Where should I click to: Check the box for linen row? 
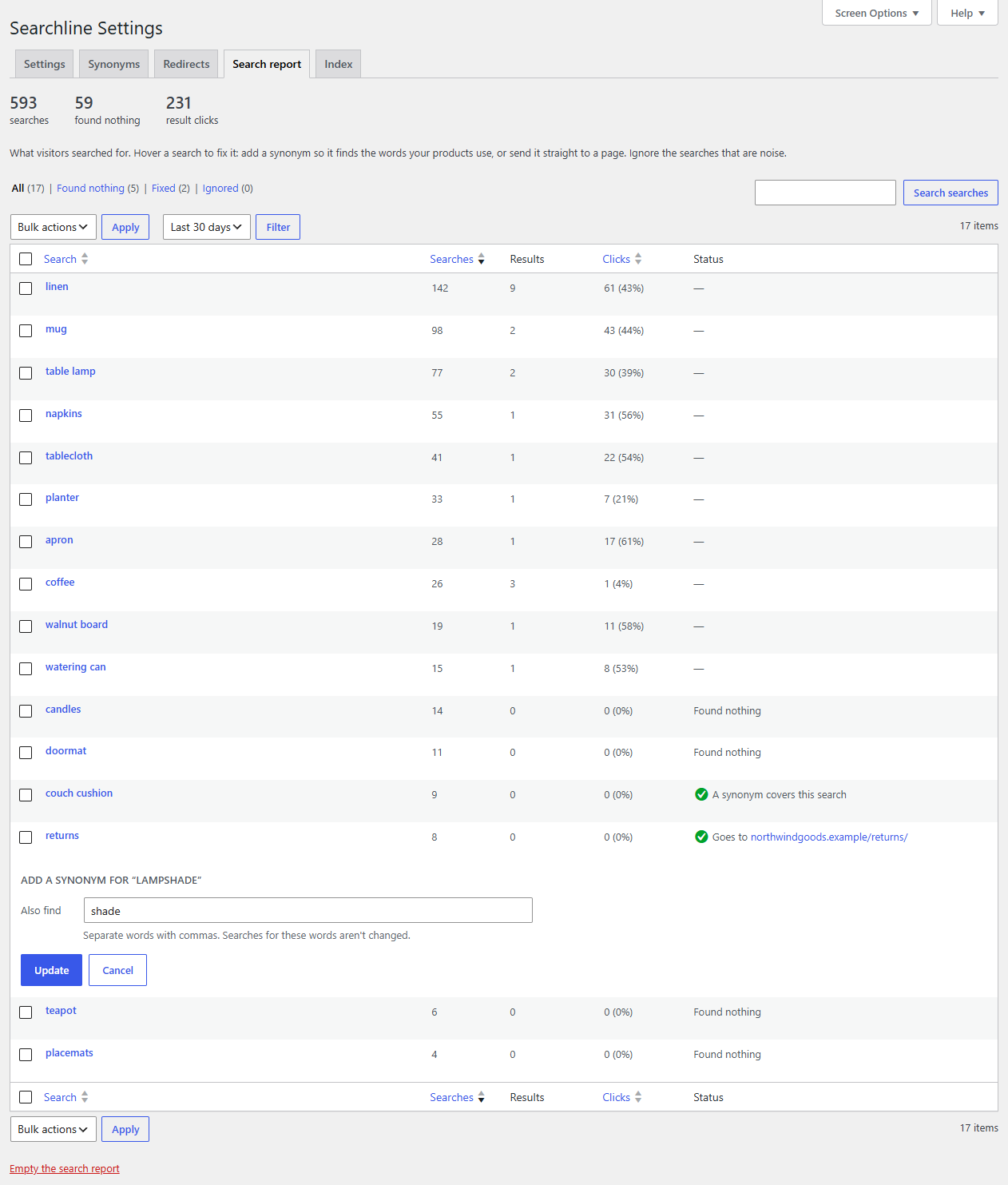(26, 288)
